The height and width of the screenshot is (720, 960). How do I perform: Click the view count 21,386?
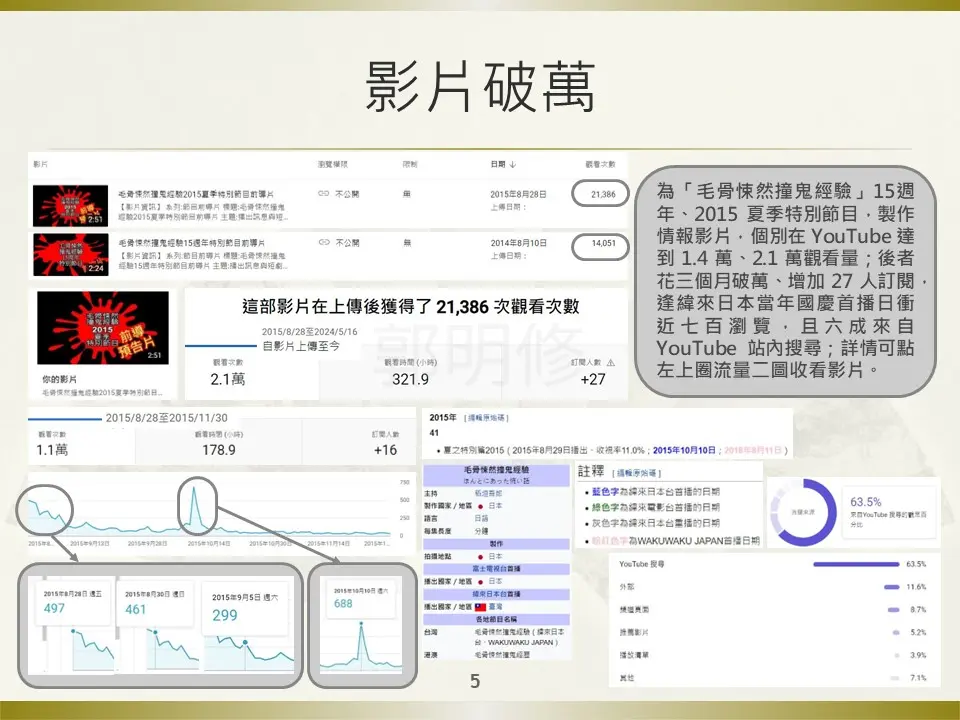coord(603,194)
